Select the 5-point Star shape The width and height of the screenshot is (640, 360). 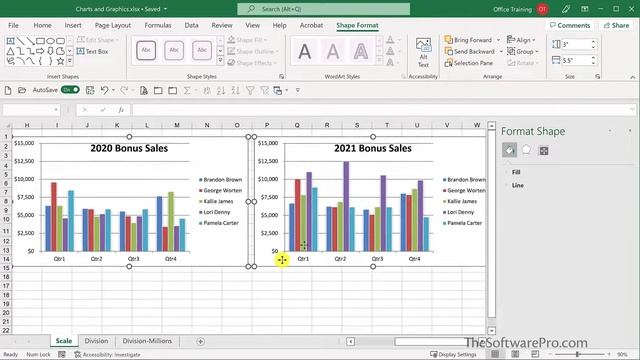point(60,61)
